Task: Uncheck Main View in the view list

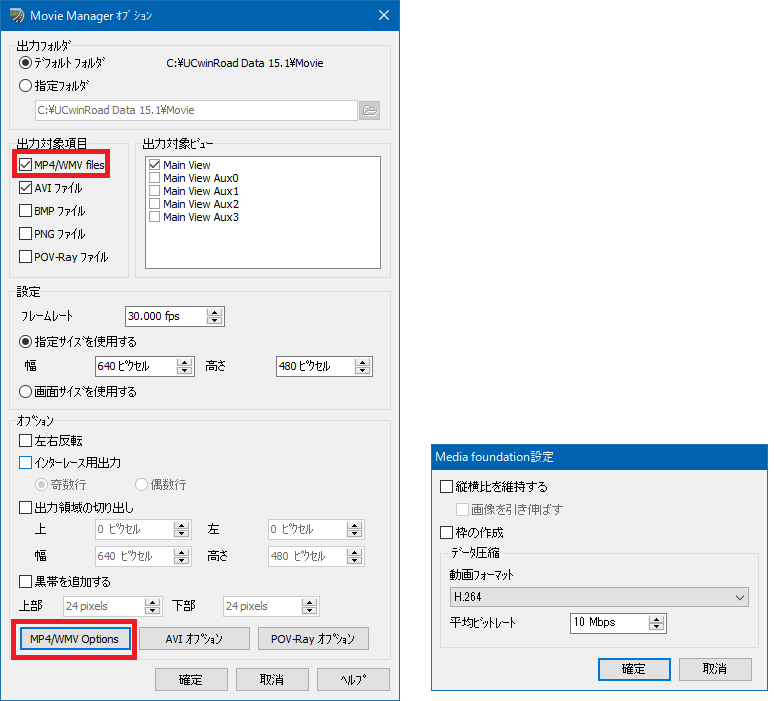Action: tap(155, 165)
